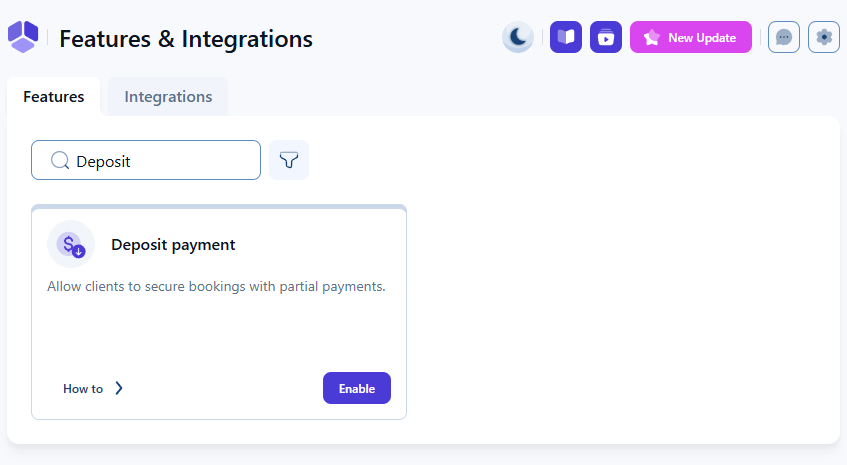The width and height of the screenshot is (847, 465).
Task: Click the Deposit payment card title
Action: [173, 245]
